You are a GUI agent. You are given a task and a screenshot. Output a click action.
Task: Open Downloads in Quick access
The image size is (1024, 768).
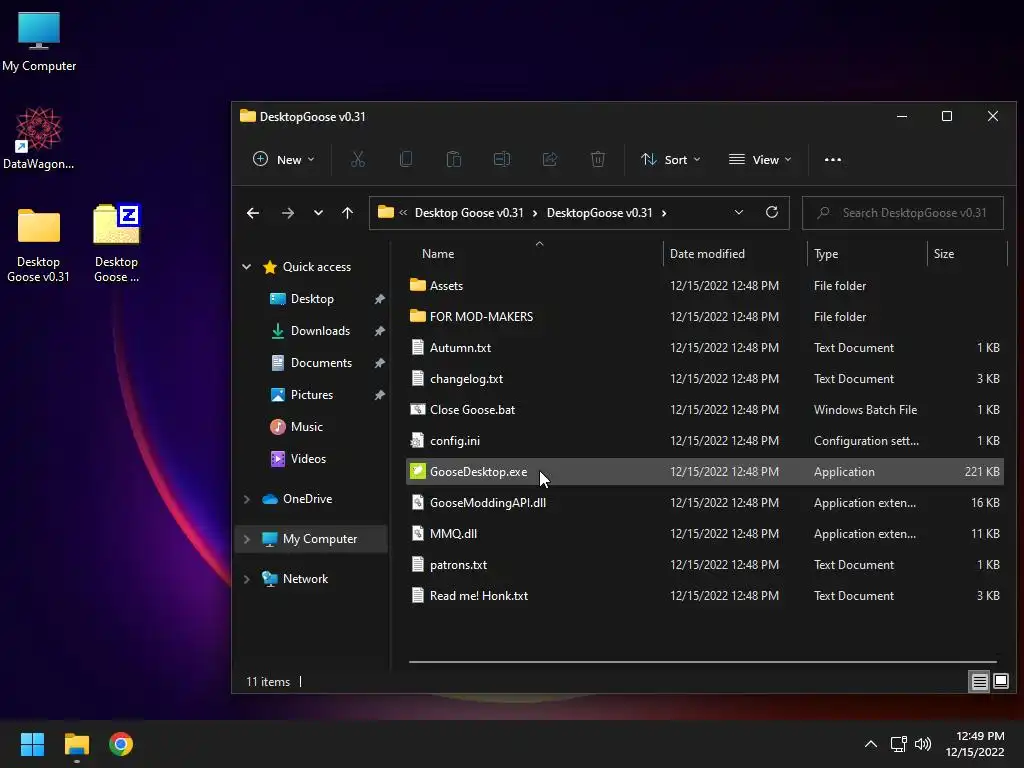coord(320,330)
